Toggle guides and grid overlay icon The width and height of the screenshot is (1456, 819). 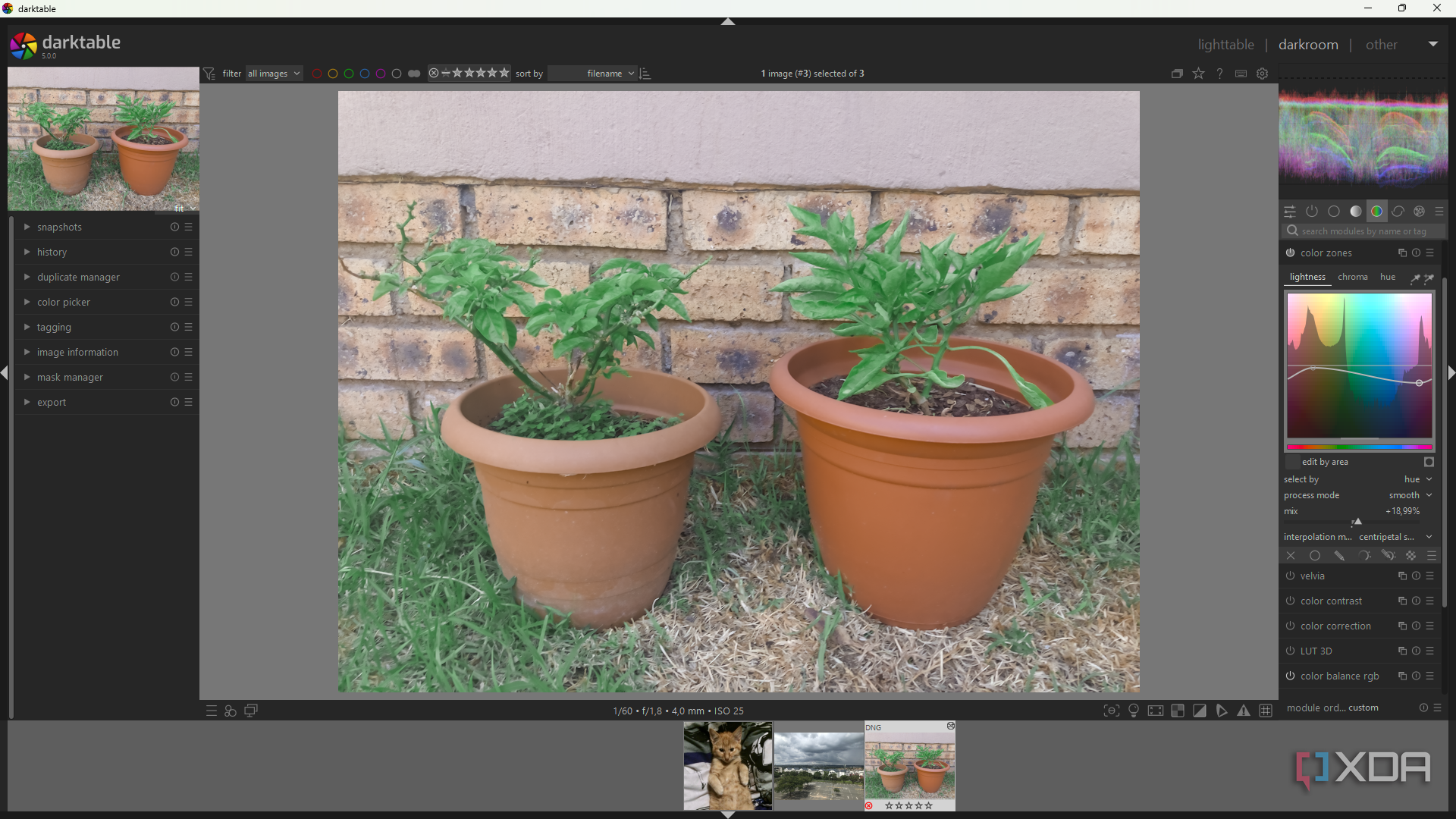[1266, 711]
